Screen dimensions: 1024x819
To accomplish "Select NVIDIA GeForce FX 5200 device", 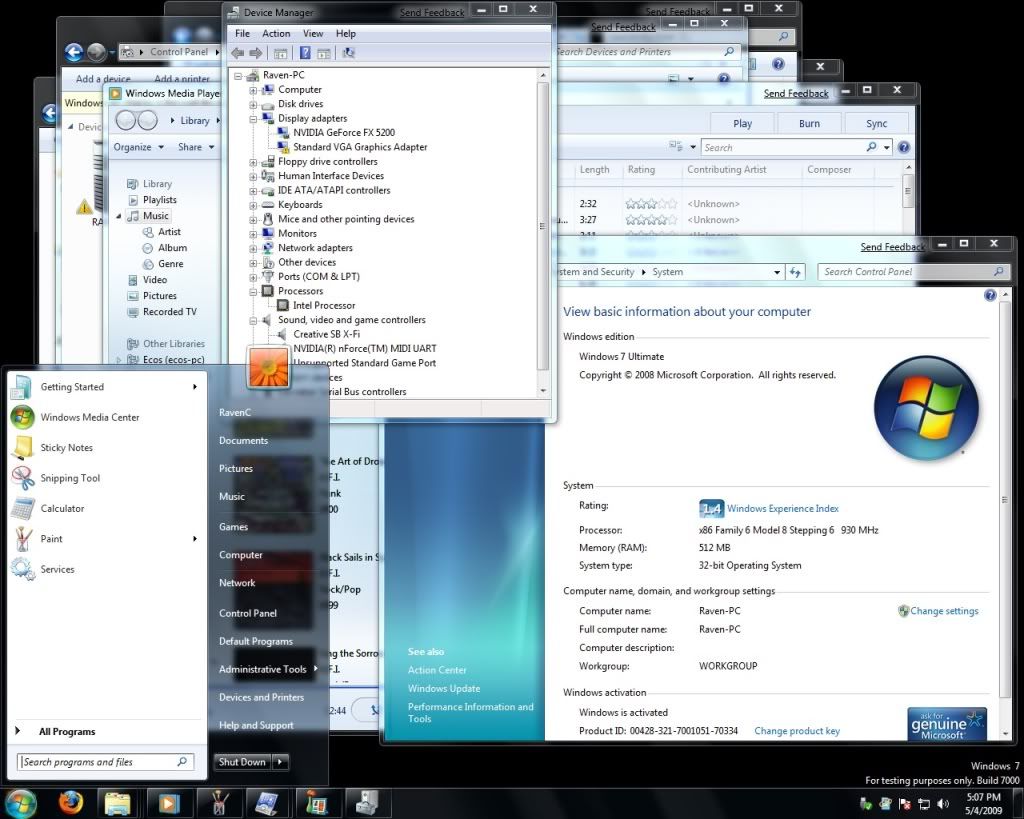I will click(x=345, y=132).
